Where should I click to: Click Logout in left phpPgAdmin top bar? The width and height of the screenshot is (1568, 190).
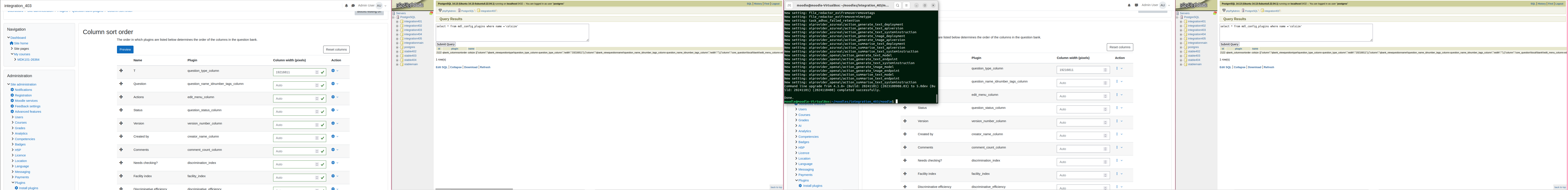[x=775, y=4]
